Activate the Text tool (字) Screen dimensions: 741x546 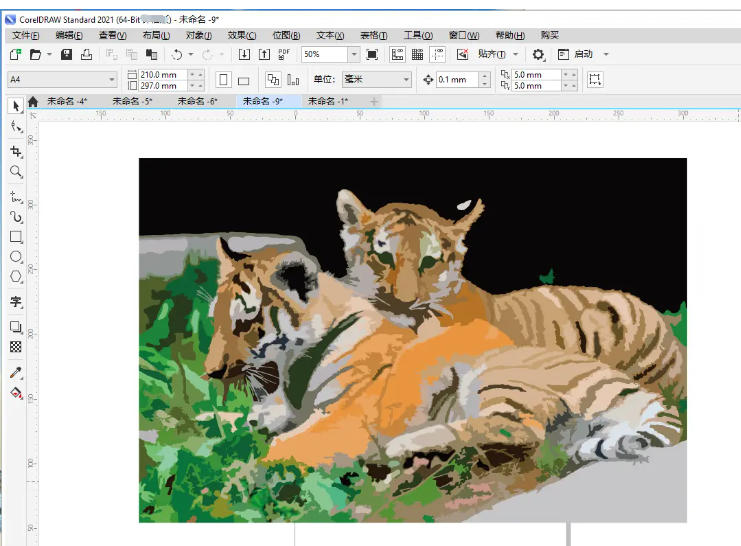pyautogui.click(x=15, y=301)
